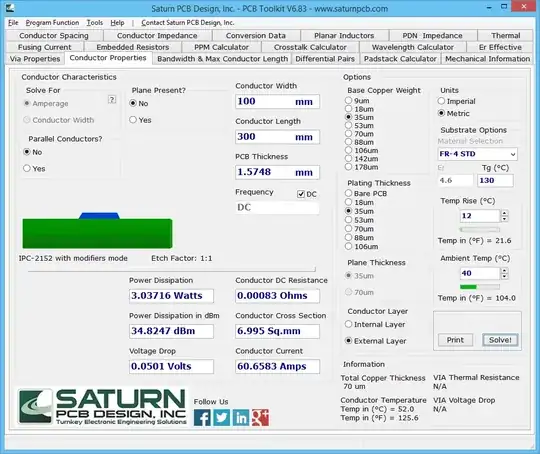This screenshot has height=454, width=540.
Task: Click the Cross Section 6.995 Sq.mm value
Action: pyautogui.click(x=277, y=331)
